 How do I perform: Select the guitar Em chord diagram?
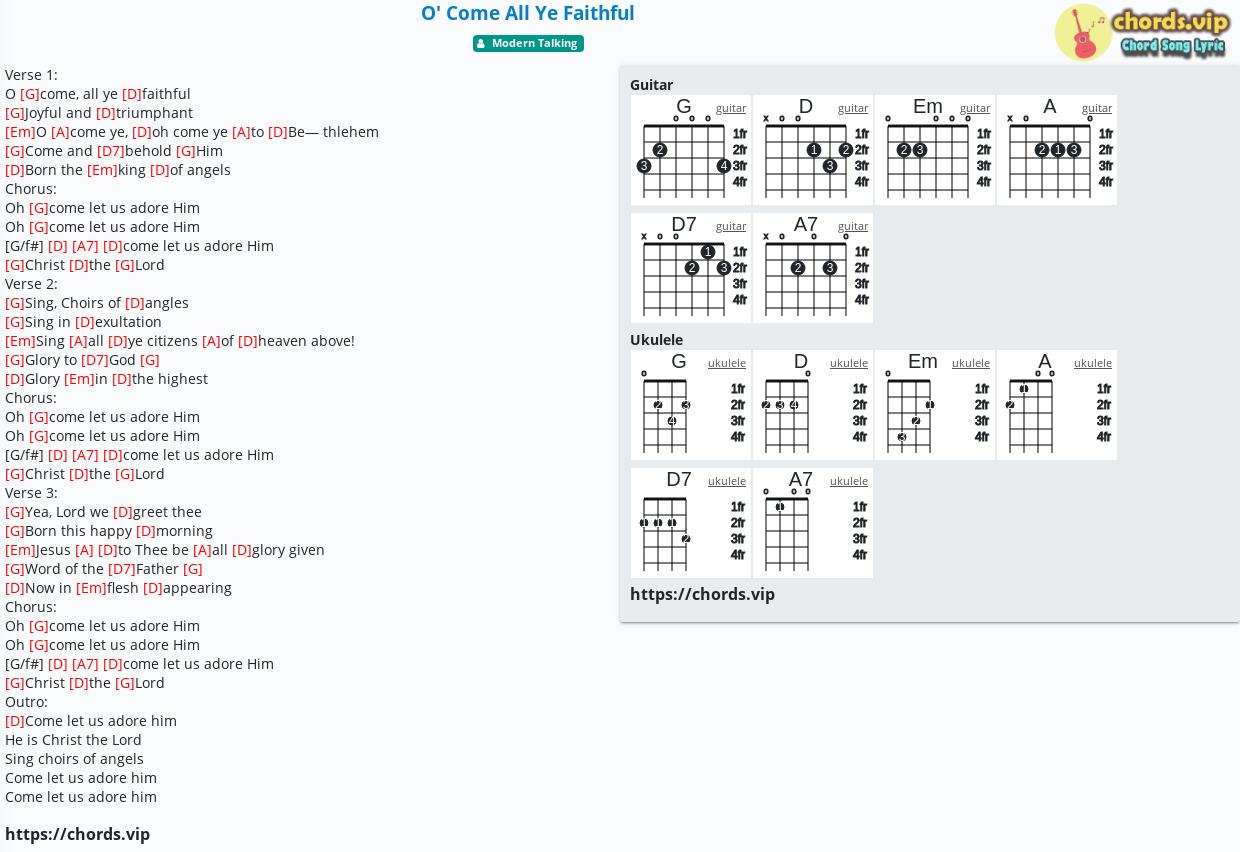click(x=935, y=150)
